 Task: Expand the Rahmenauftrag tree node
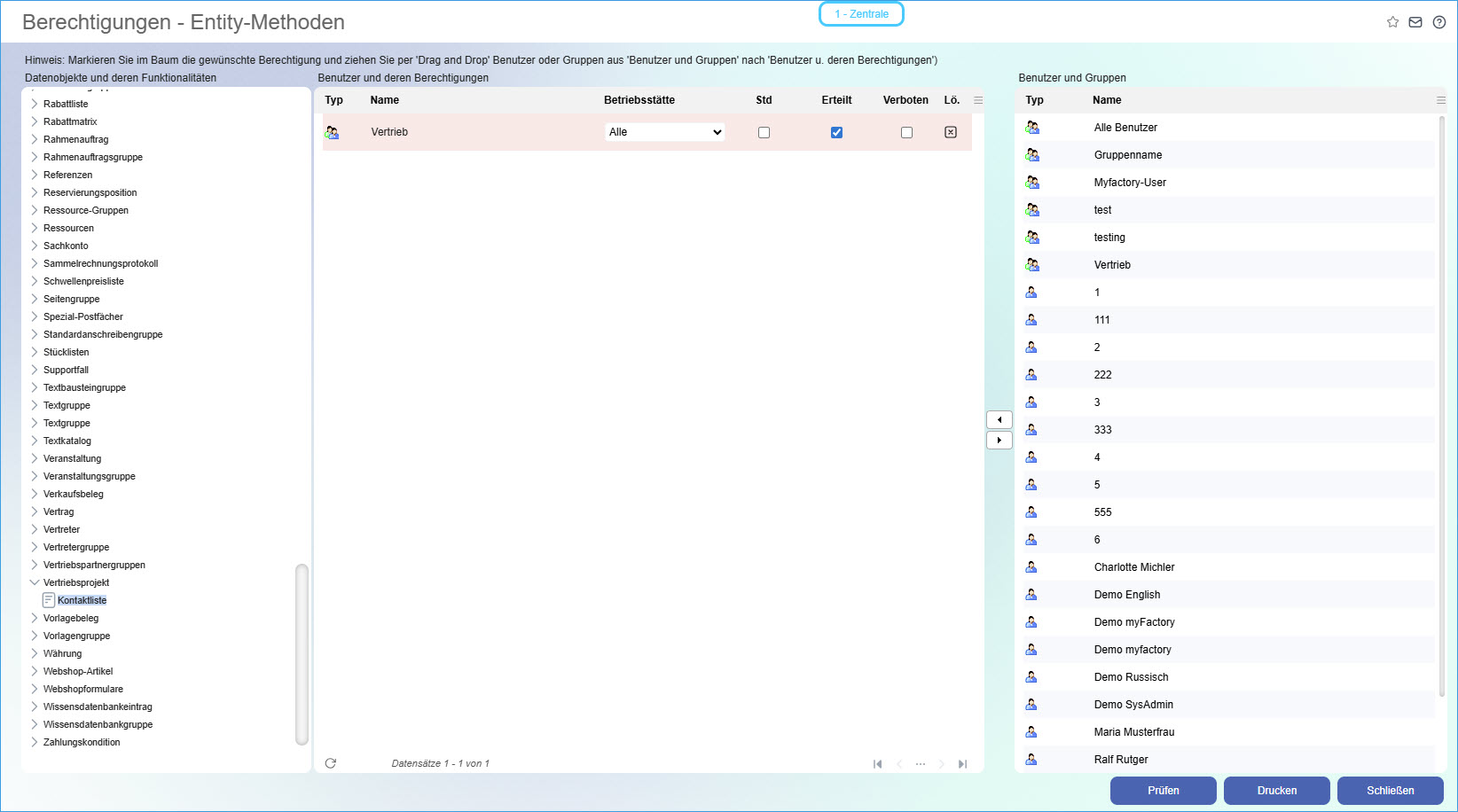(35, 139)
